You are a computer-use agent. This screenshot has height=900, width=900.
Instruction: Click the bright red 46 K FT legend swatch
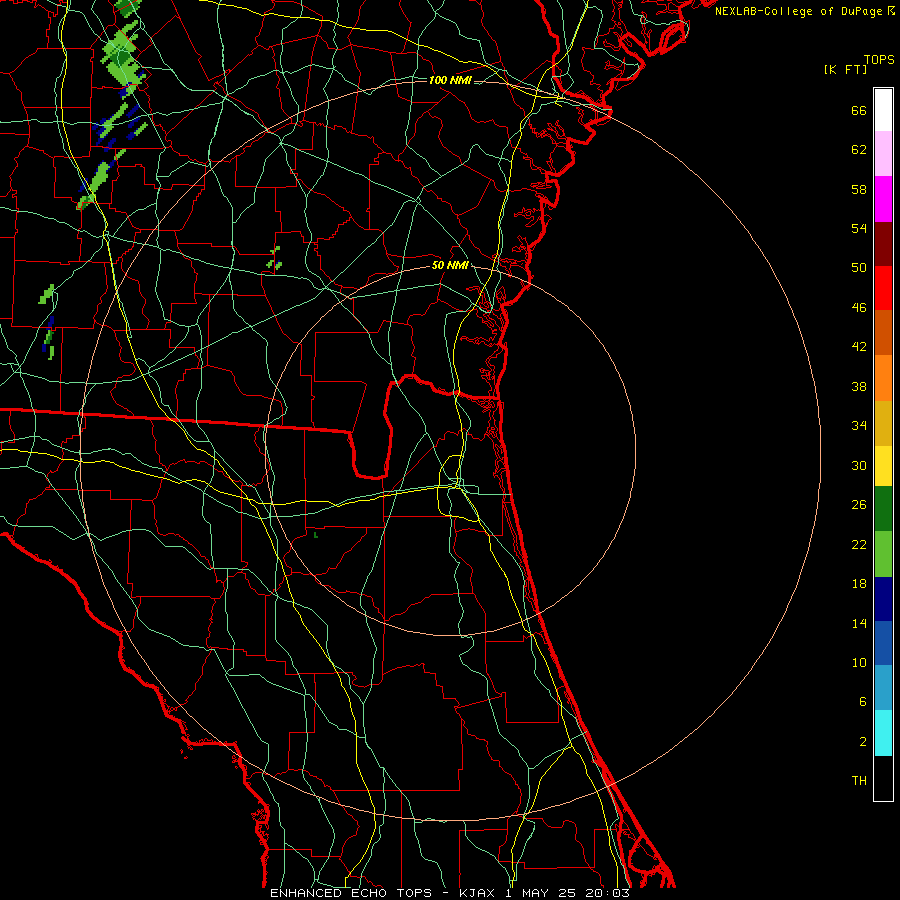pos(883,288)
